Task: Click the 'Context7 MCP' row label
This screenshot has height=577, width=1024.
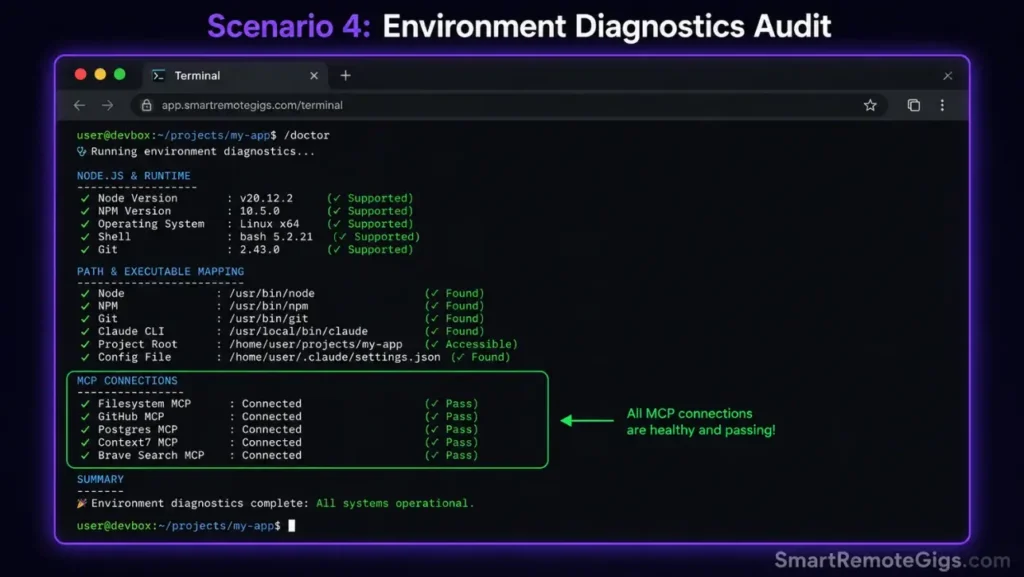Action: [x=138, y=442]
